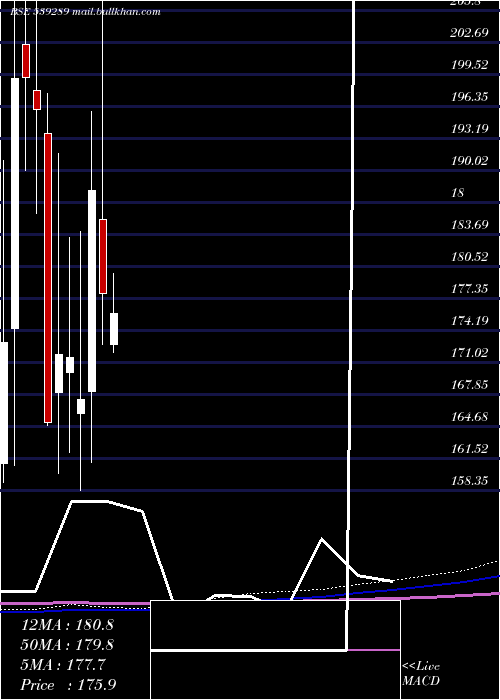Viewport: 500px width, 700px height.
Task: Click the tallest red candlestick body
Action: (x=48, y=278)
